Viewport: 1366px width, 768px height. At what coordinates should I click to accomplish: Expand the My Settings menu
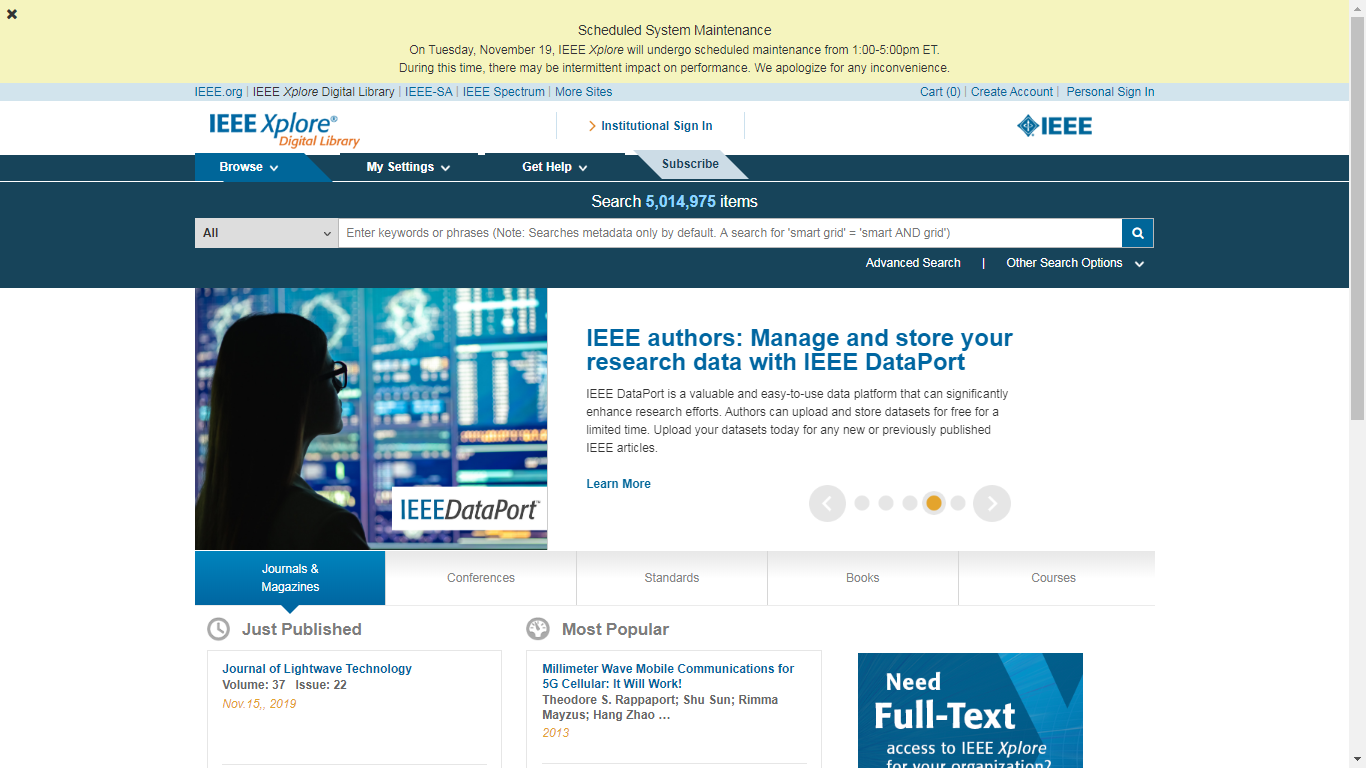pos(408,167)
